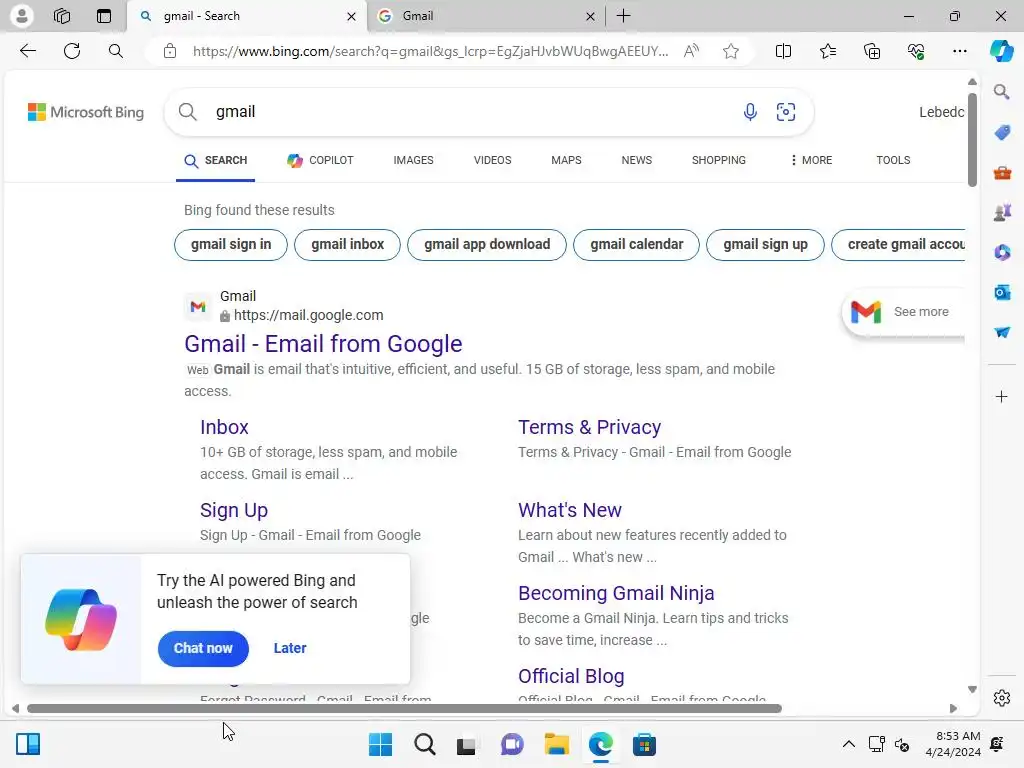Image resolution: width=1024 pixels, height=768 pixels.
Task: Click the See more Gmail card
Action: tap(904, 312)
